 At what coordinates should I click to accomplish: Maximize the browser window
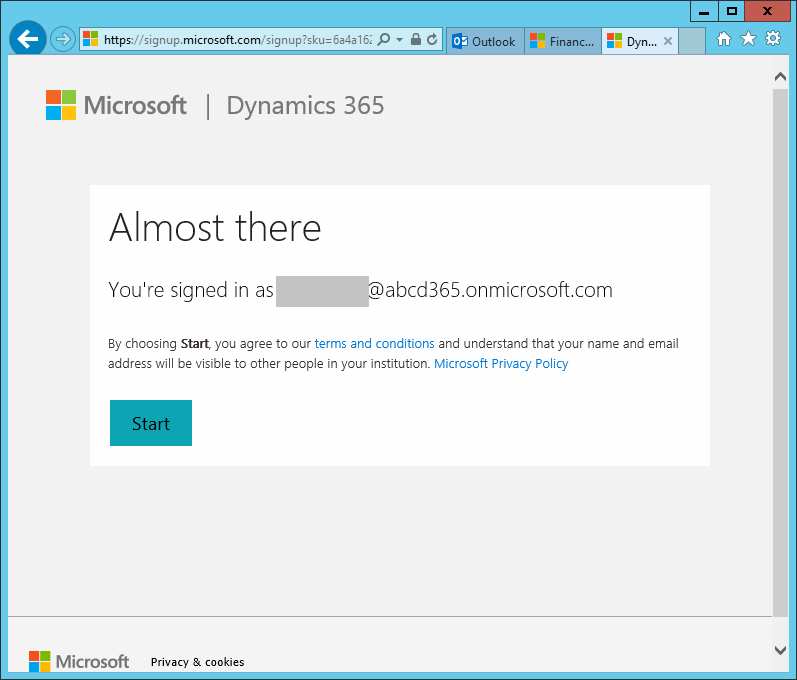(x=731, y=11)
